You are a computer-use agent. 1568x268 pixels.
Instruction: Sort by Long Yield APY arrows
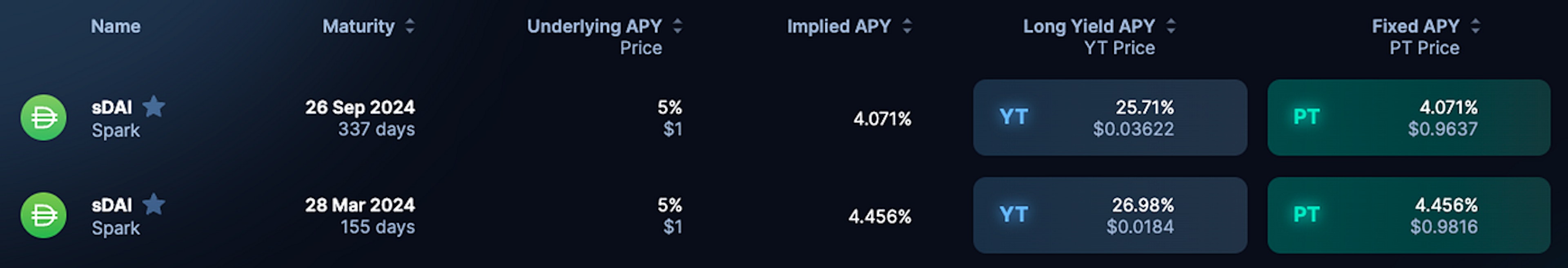(x=1171, y=26)
